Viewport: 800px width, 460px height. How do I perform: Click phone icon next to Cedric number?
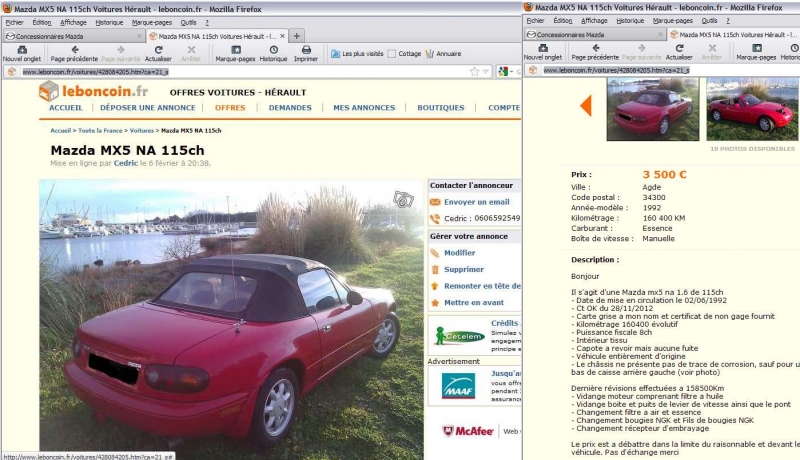pos(435,219)
